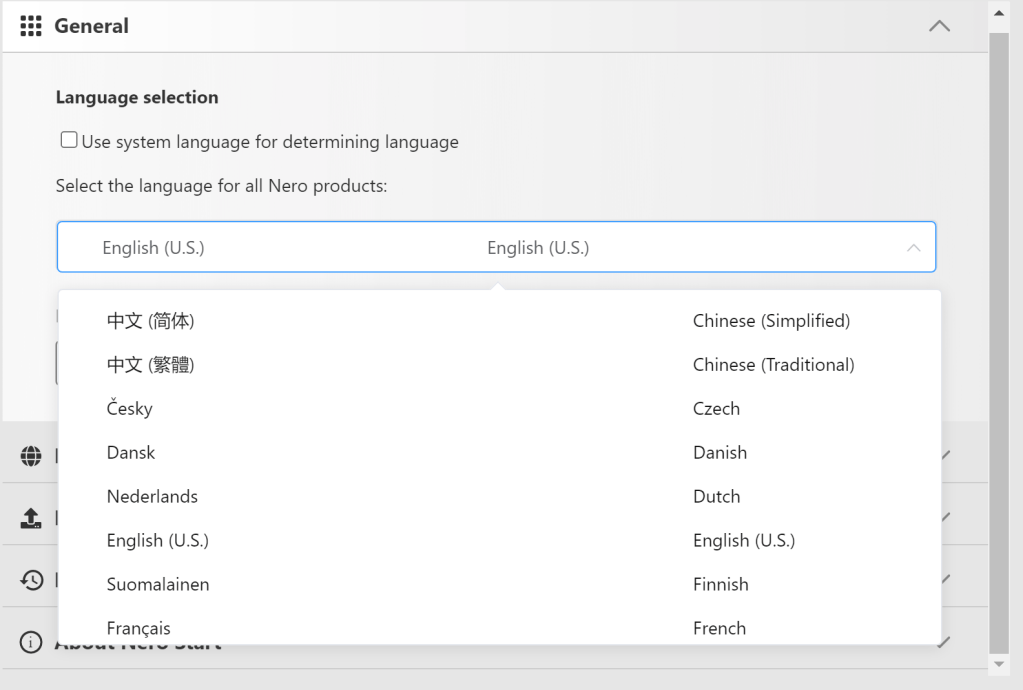Image resolution: width=1023 pixels, height=690 pixels.
Task: Close the language dropdown via its chevron
Action: point(913,248)
